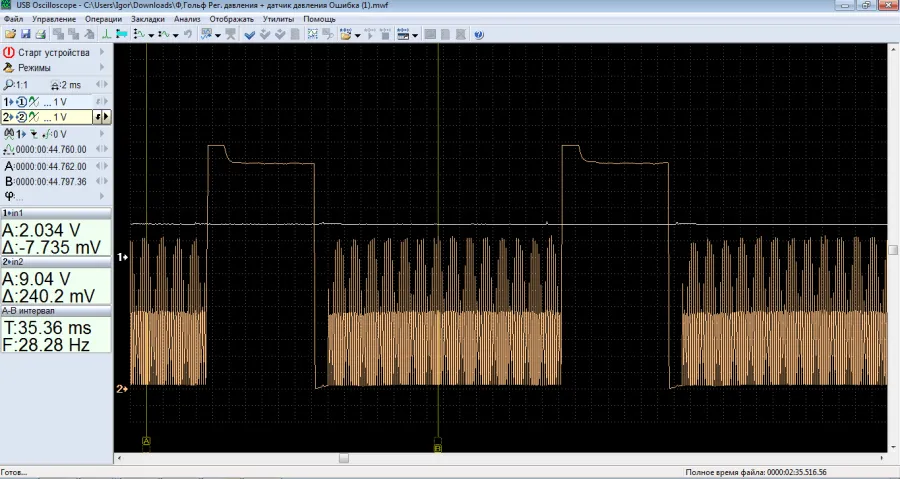
Task: Open script folder icon dropdown arrow
Action: pyautogui.click(x=357, y=36)
